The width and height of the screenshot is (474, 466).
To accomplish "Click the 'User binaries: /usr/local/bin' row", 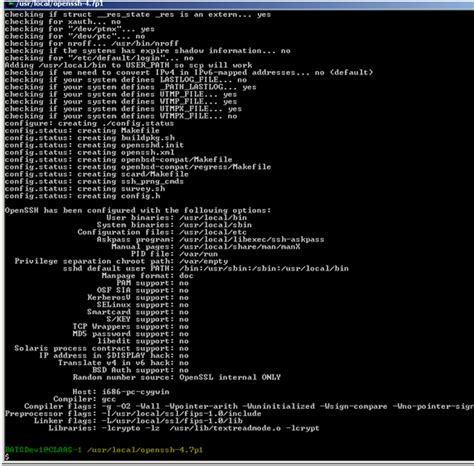I will tap(177, 218).
